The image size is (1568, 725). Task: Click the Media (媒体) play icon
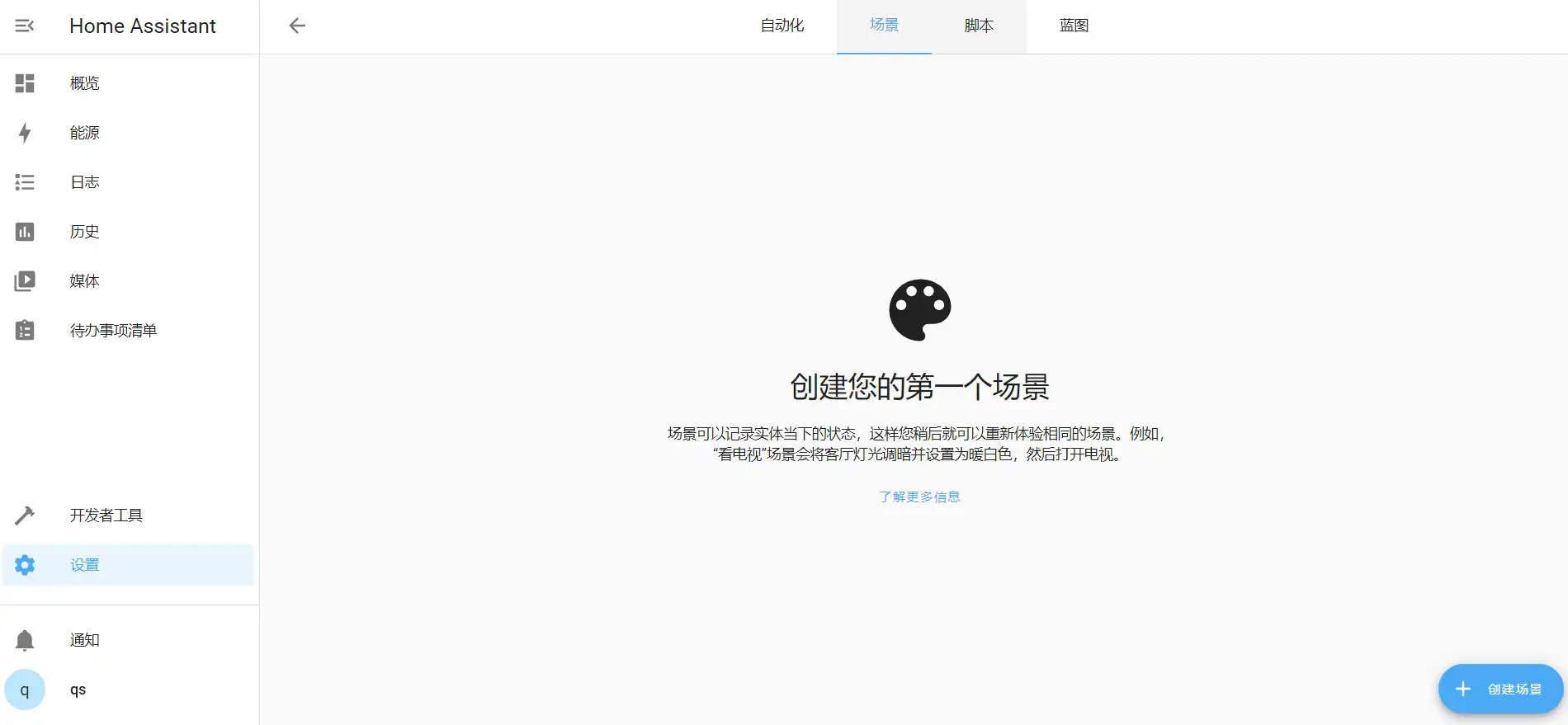25,281
